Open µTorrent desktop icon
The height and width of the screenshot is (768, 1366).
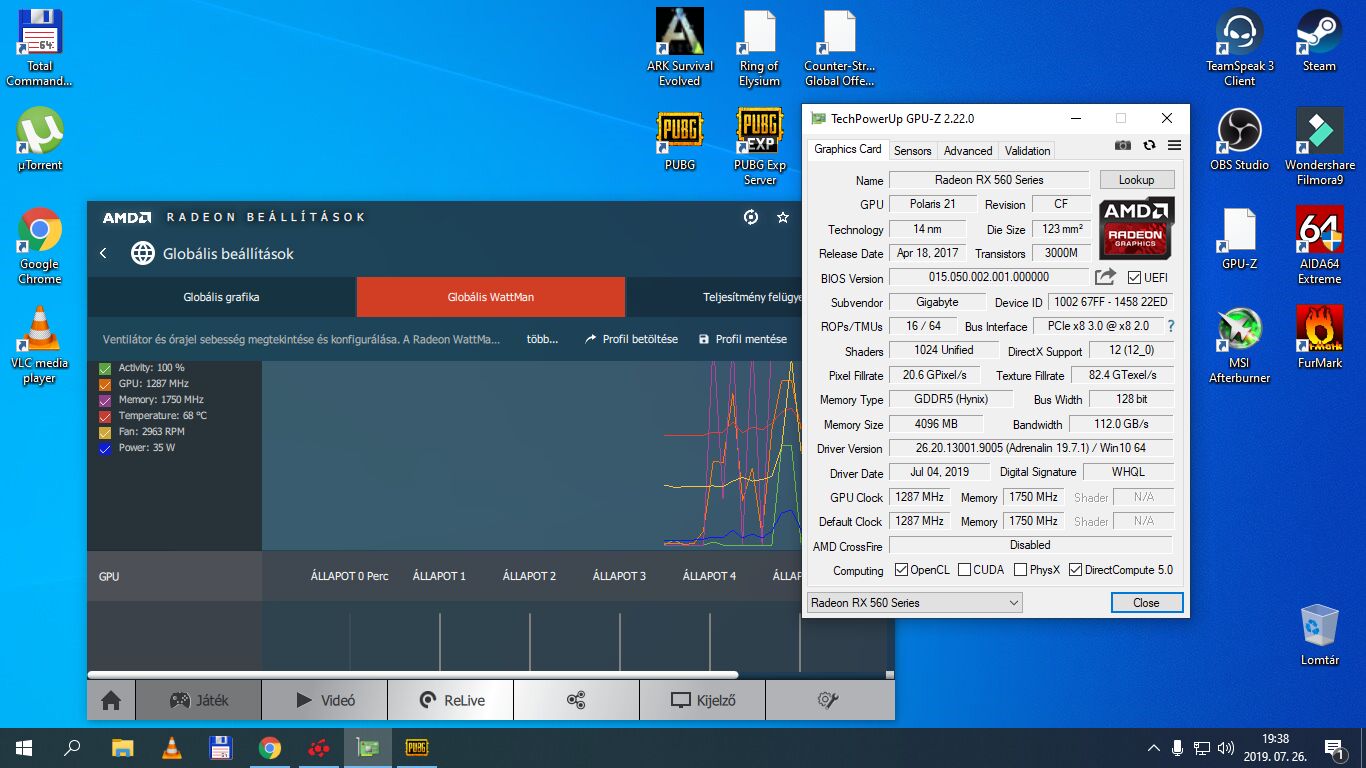coord(40,139)
